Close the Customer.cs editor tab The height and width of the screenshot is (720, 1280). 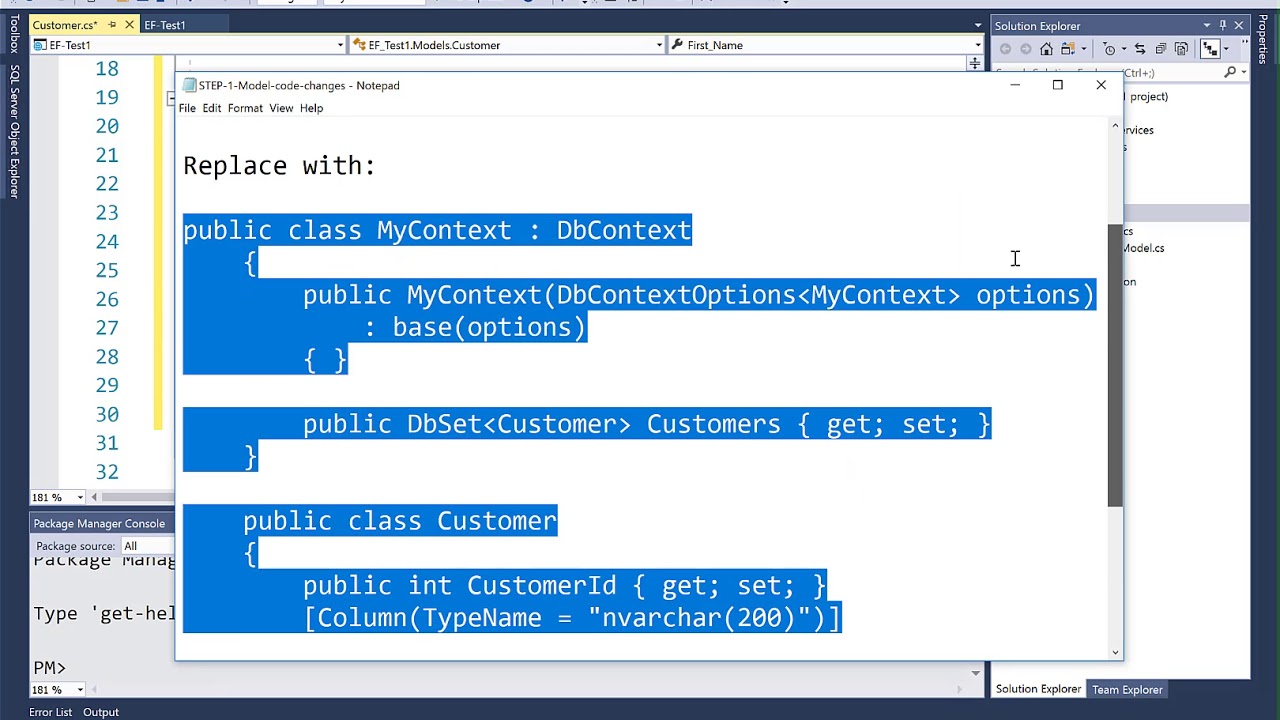point(129,25)
